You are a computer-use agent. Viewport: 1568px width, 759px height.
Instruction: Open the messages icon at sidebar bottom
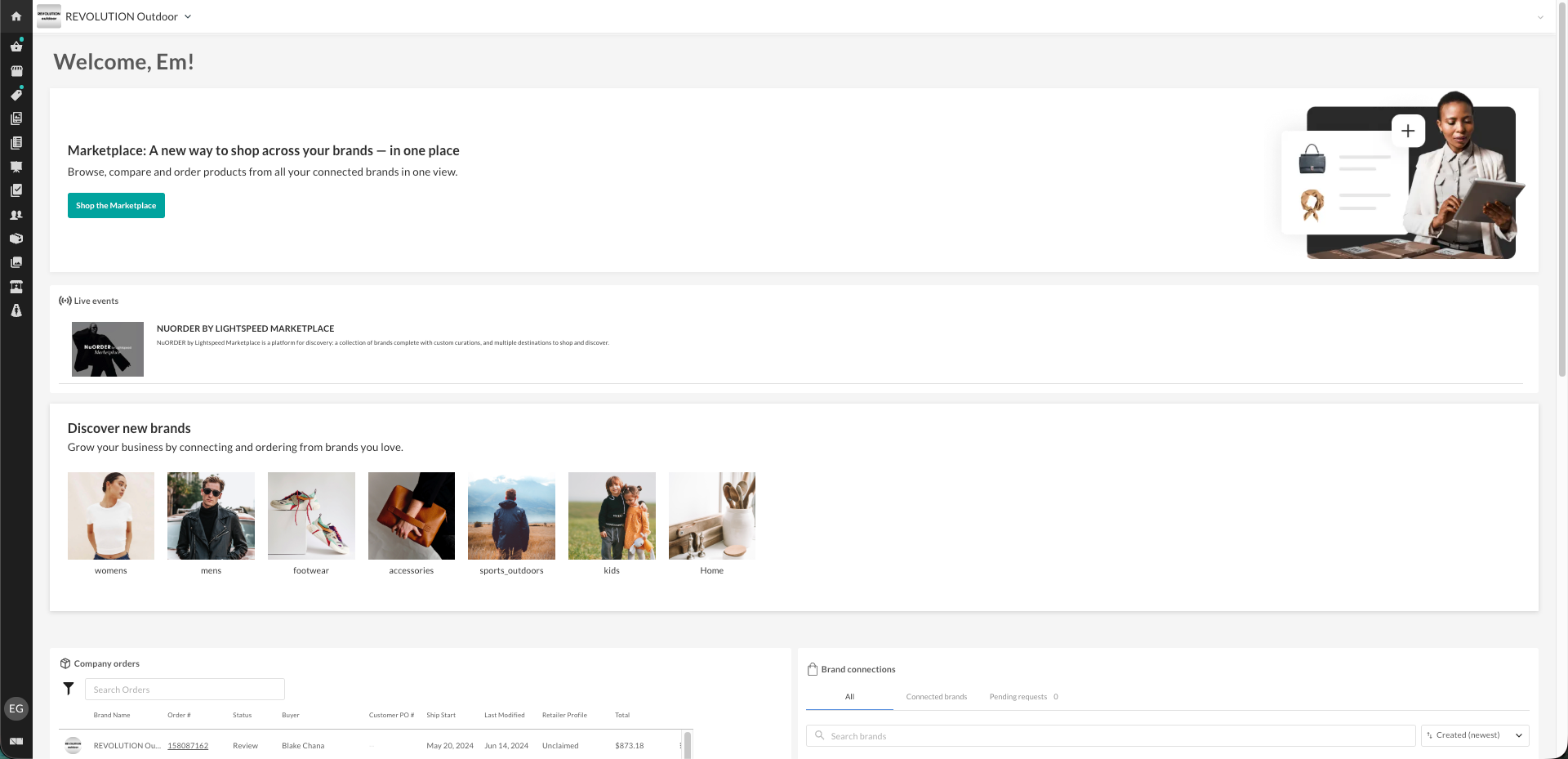16,742
